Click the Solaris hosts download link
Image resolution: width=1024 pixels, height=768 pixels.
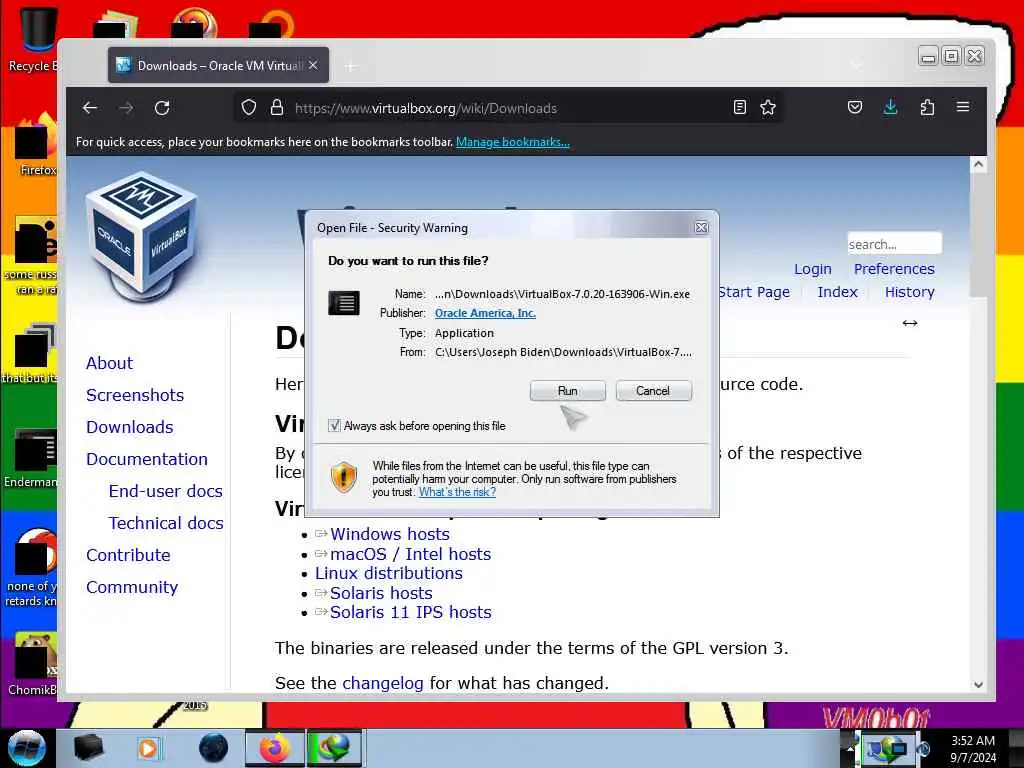381,593
